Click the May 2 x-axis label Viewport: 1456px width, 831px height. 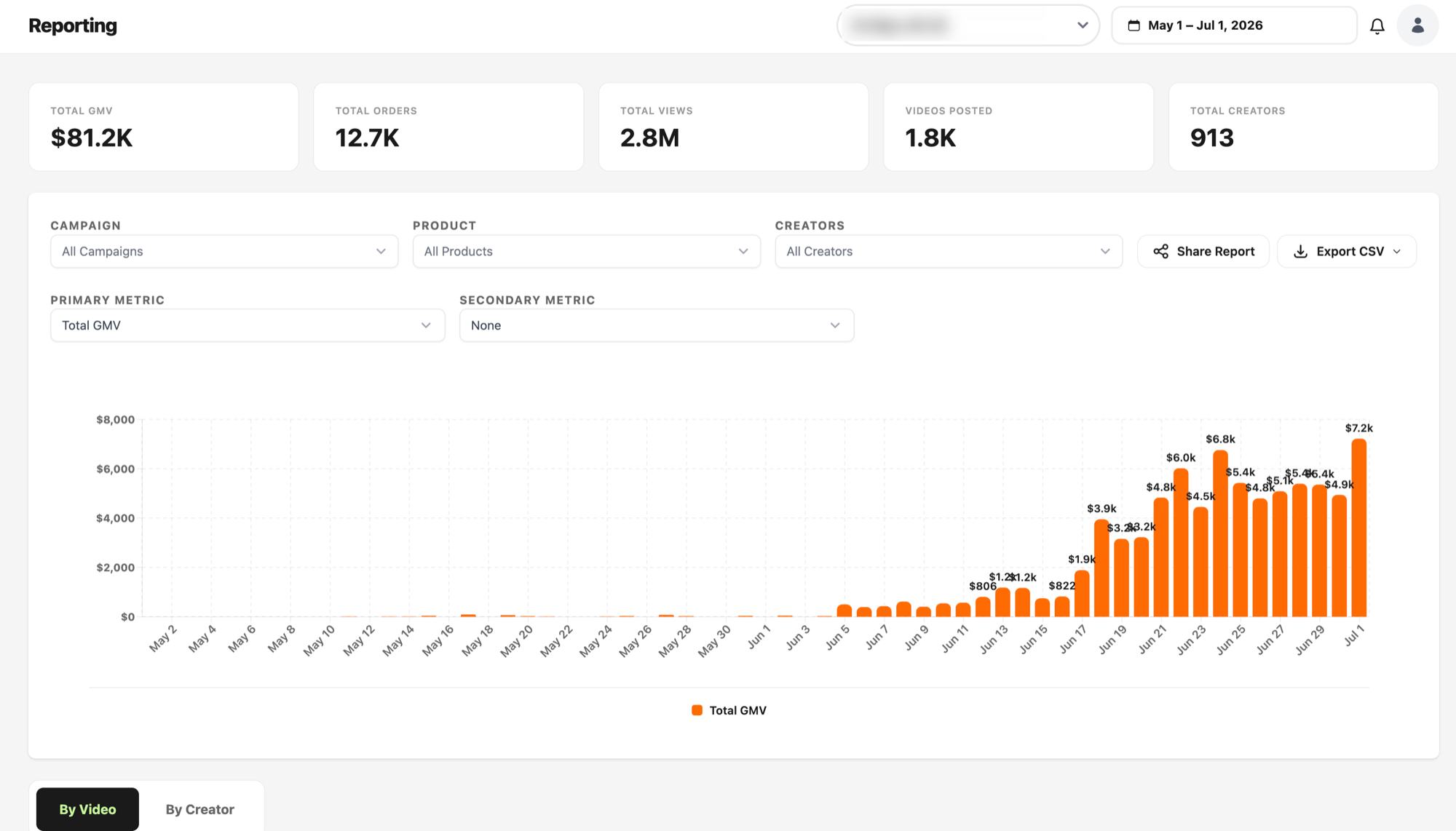pyautogui.click(x=163, y=638)
